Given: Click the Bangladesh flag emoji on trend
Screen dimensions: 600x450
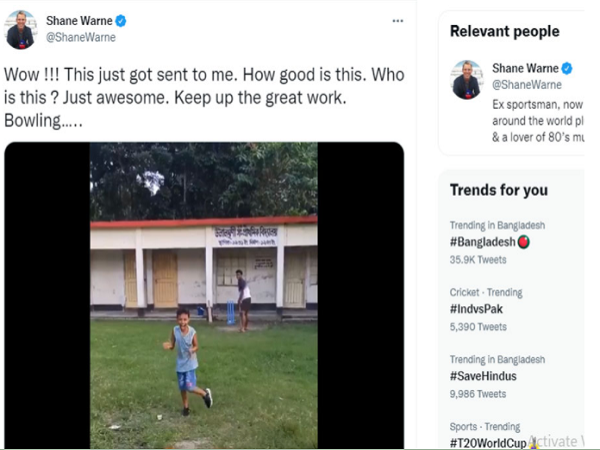Looking at the screenshot, I should click(524, 242).
